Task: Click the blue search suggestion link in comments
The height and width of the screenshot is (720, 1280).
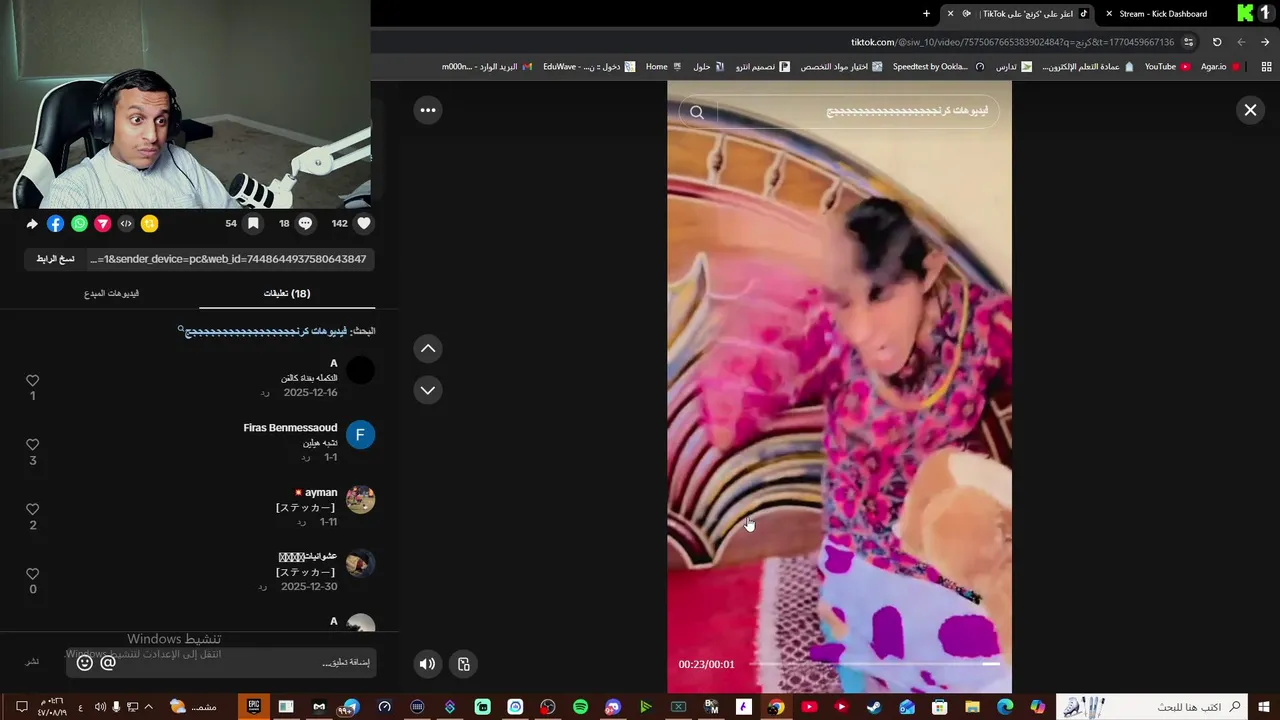Action: (266, 331)
